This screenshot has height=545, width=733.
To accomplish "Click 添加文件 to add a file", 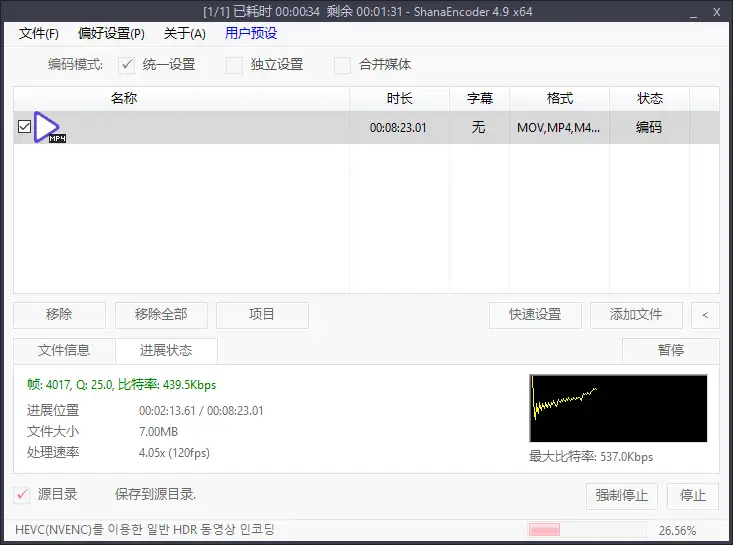I will pos(636,314).
